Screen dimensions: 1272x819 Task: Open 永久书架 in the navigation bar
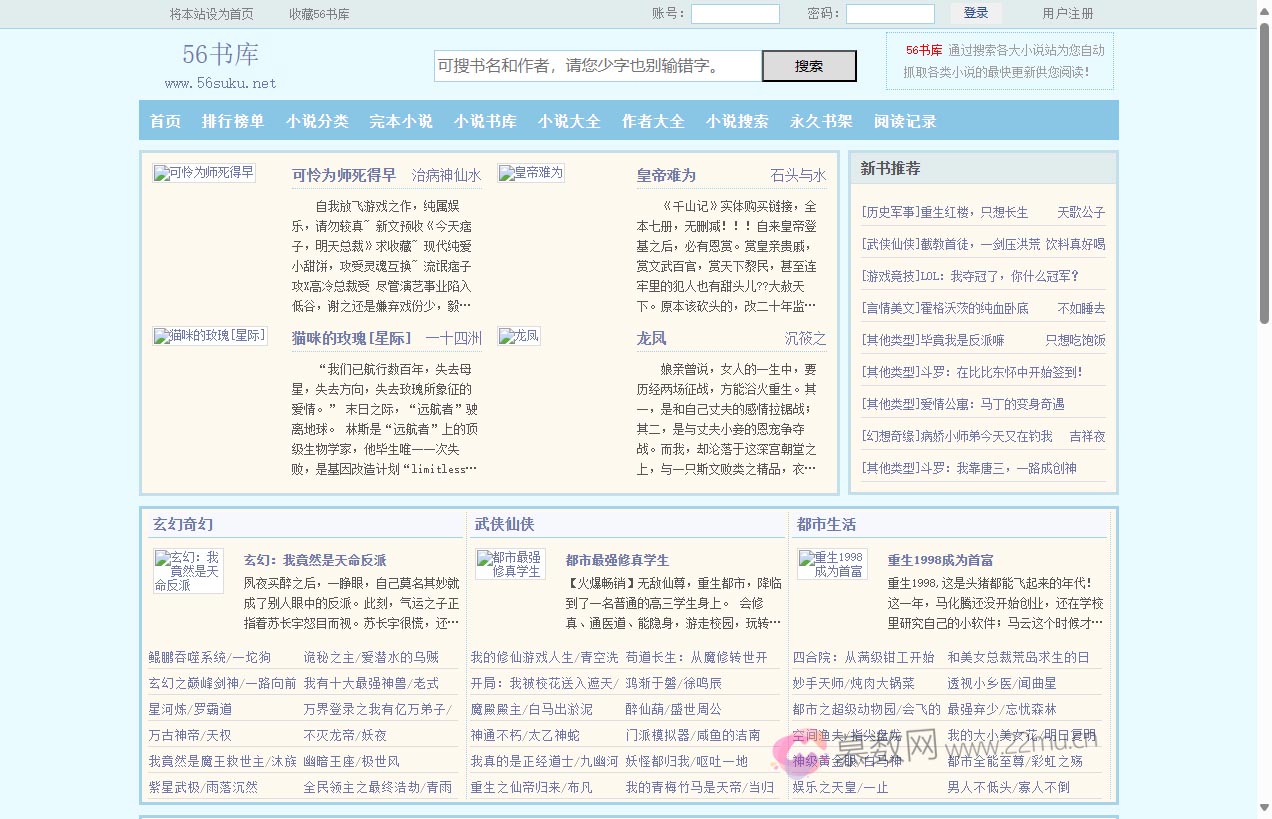pos(821,121)
